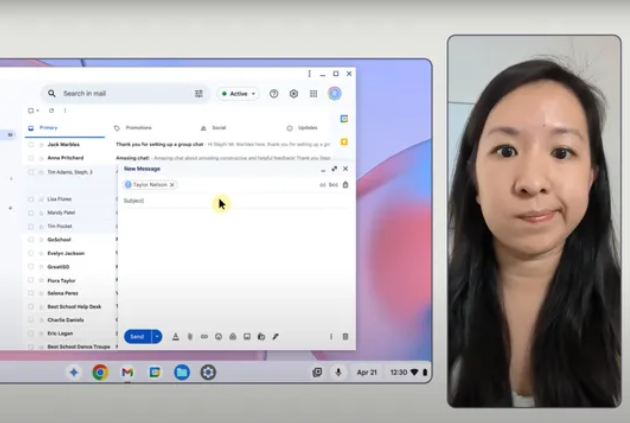630x423 pixels.
Task: Open the send options arrow beside Send
Action: pos(157,337)
